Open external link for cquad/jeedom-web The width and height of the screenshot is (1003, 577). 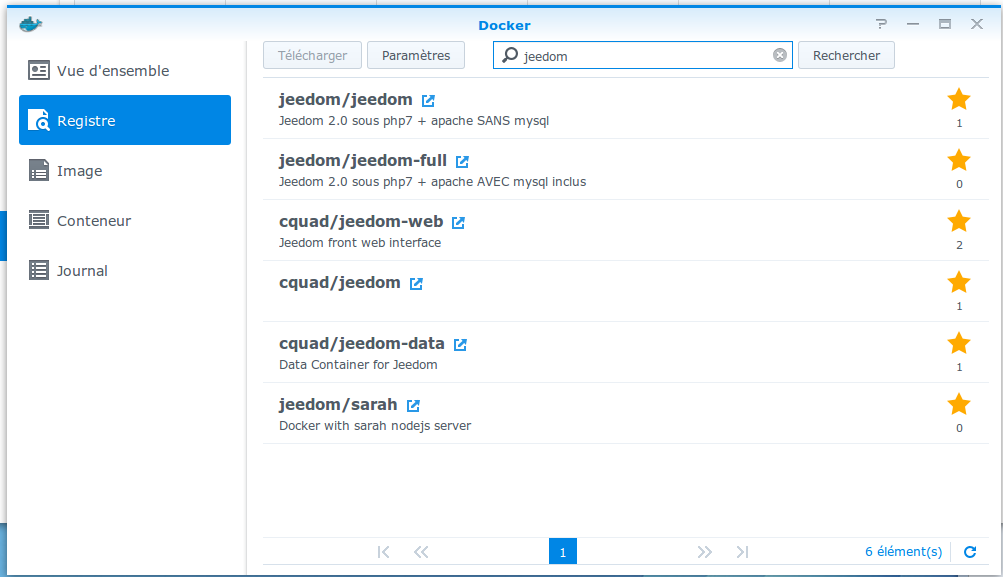click(458, 223)
